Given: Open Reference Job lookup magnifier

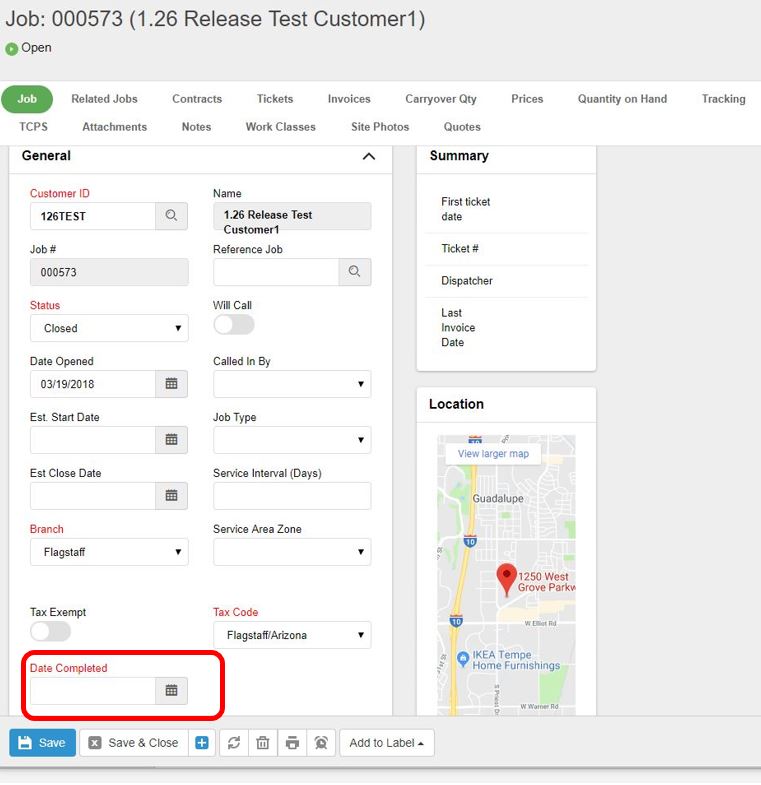Looking at the screenshot, I should [x=354, y=272].
